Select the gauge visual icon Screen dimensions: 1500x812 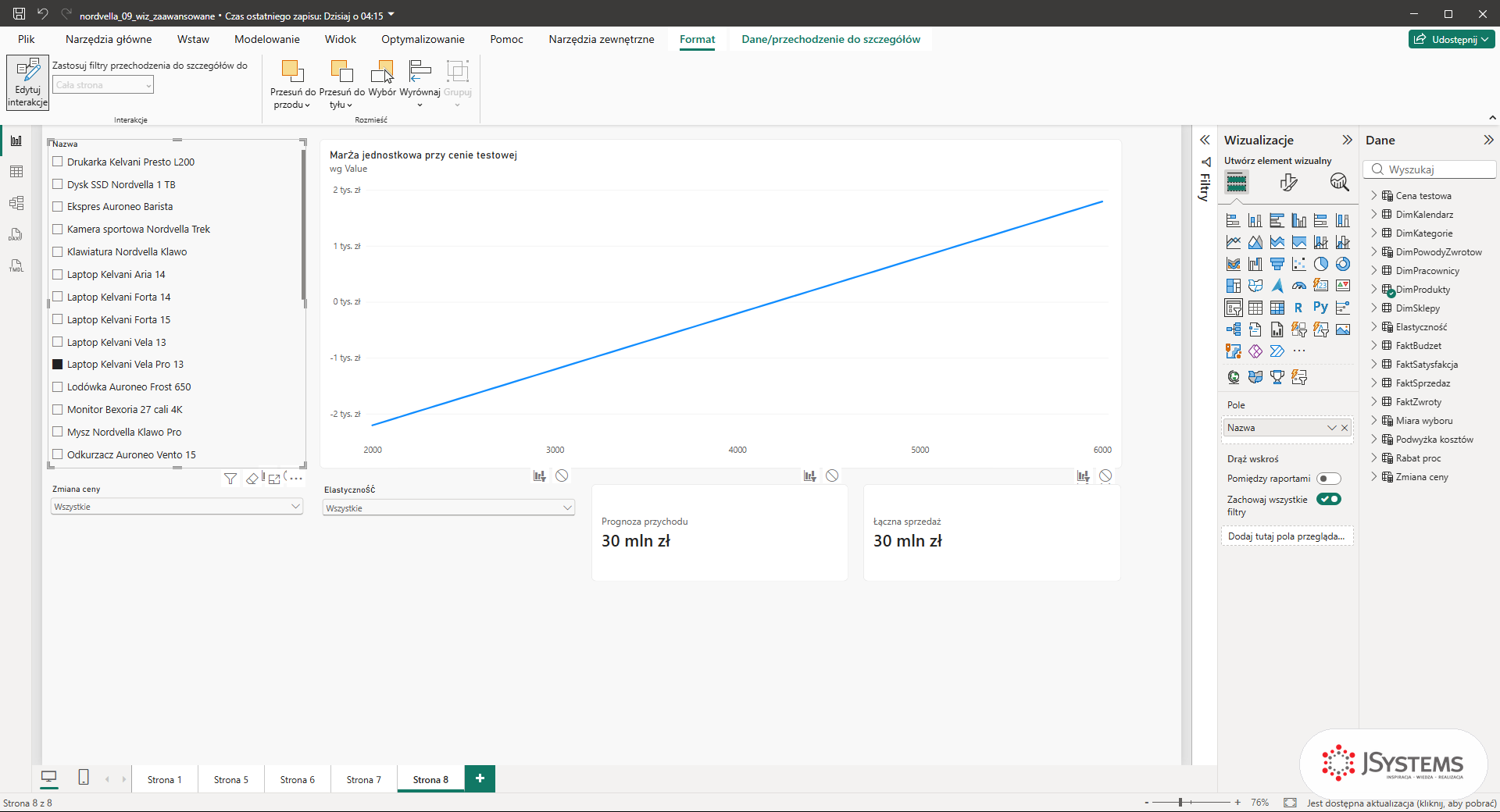coord(1298,286)
